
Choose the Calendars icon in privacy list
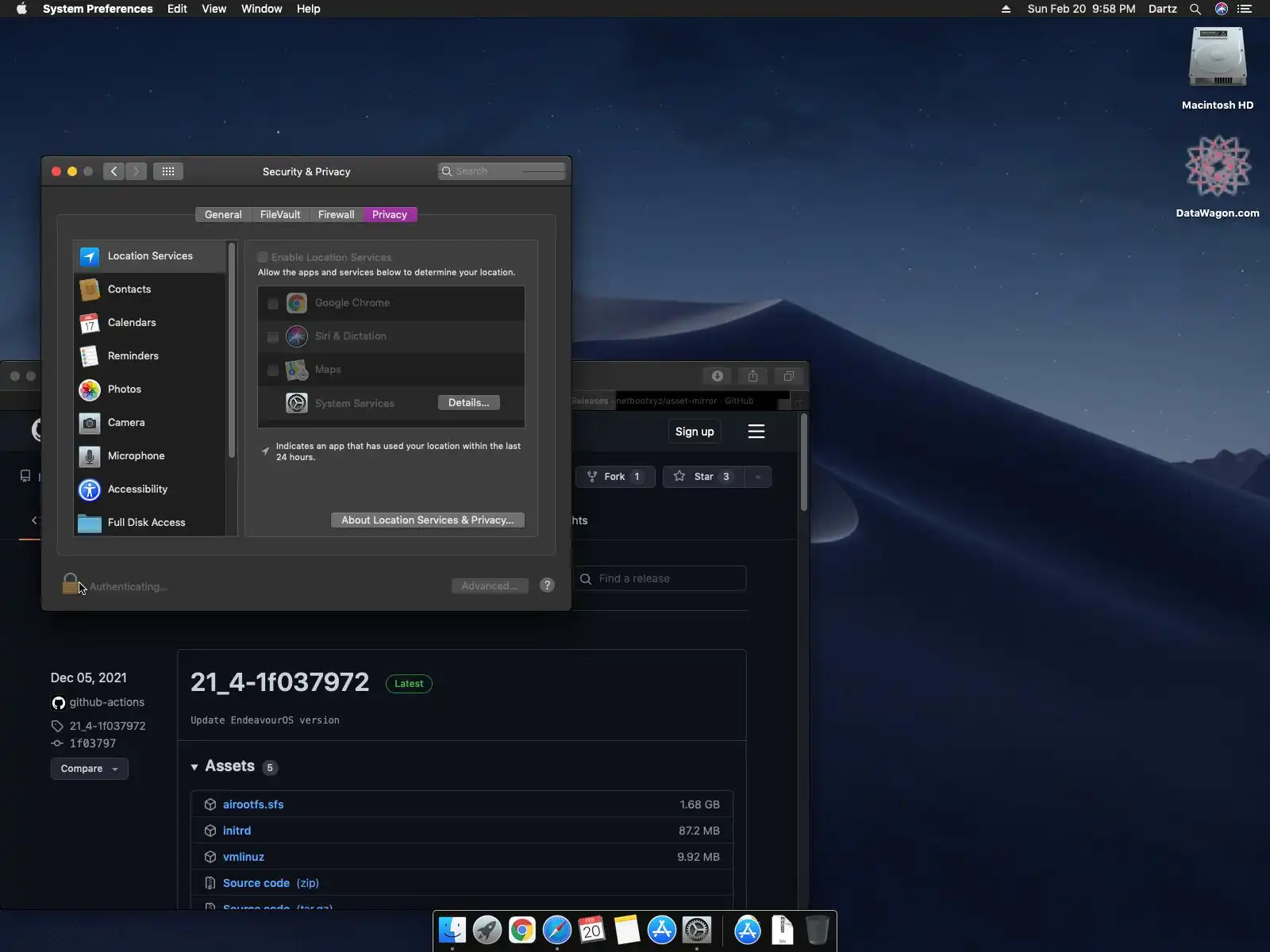pos(90,323)
